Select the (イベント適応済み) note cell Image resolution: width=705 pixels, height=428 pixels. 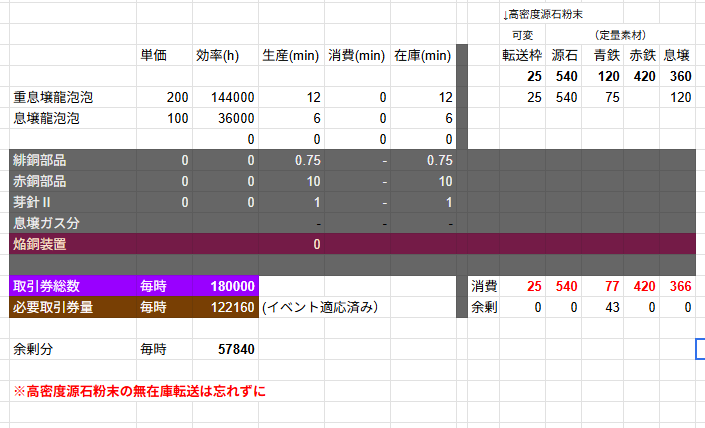(320, 307)
